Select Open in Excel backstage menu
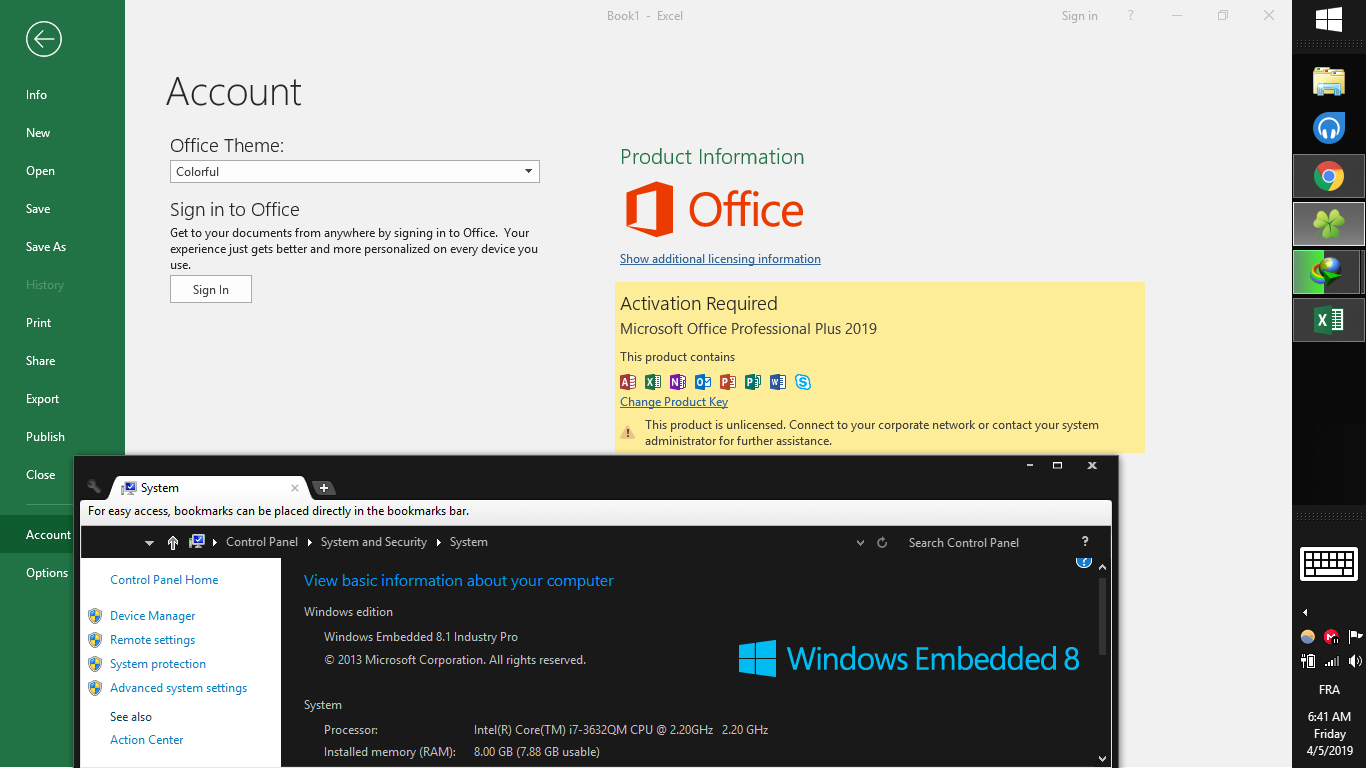This screenshot has width=1366, height=768. (x=62, y=171)
